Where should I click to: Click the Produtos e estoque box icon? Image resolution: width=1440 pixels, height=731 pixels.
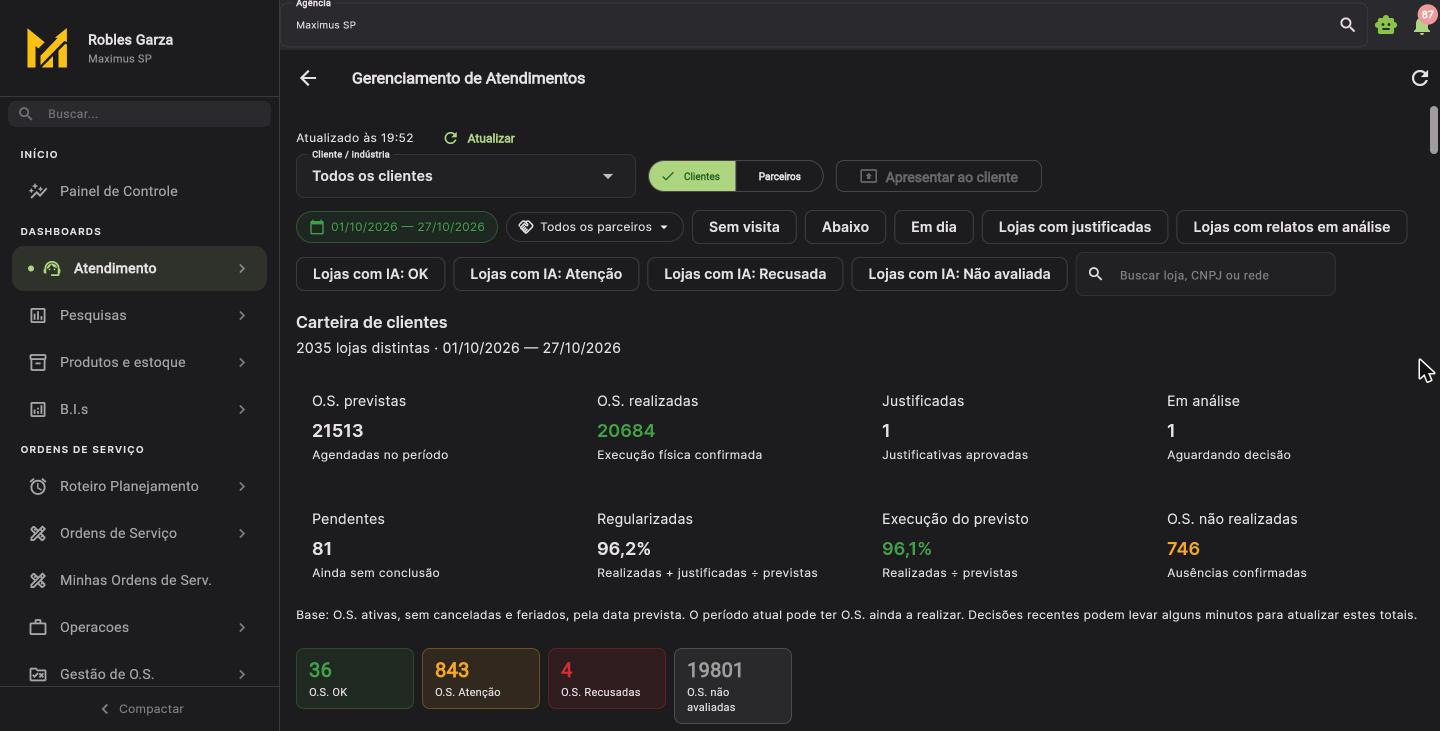click(x=38, y=362)
